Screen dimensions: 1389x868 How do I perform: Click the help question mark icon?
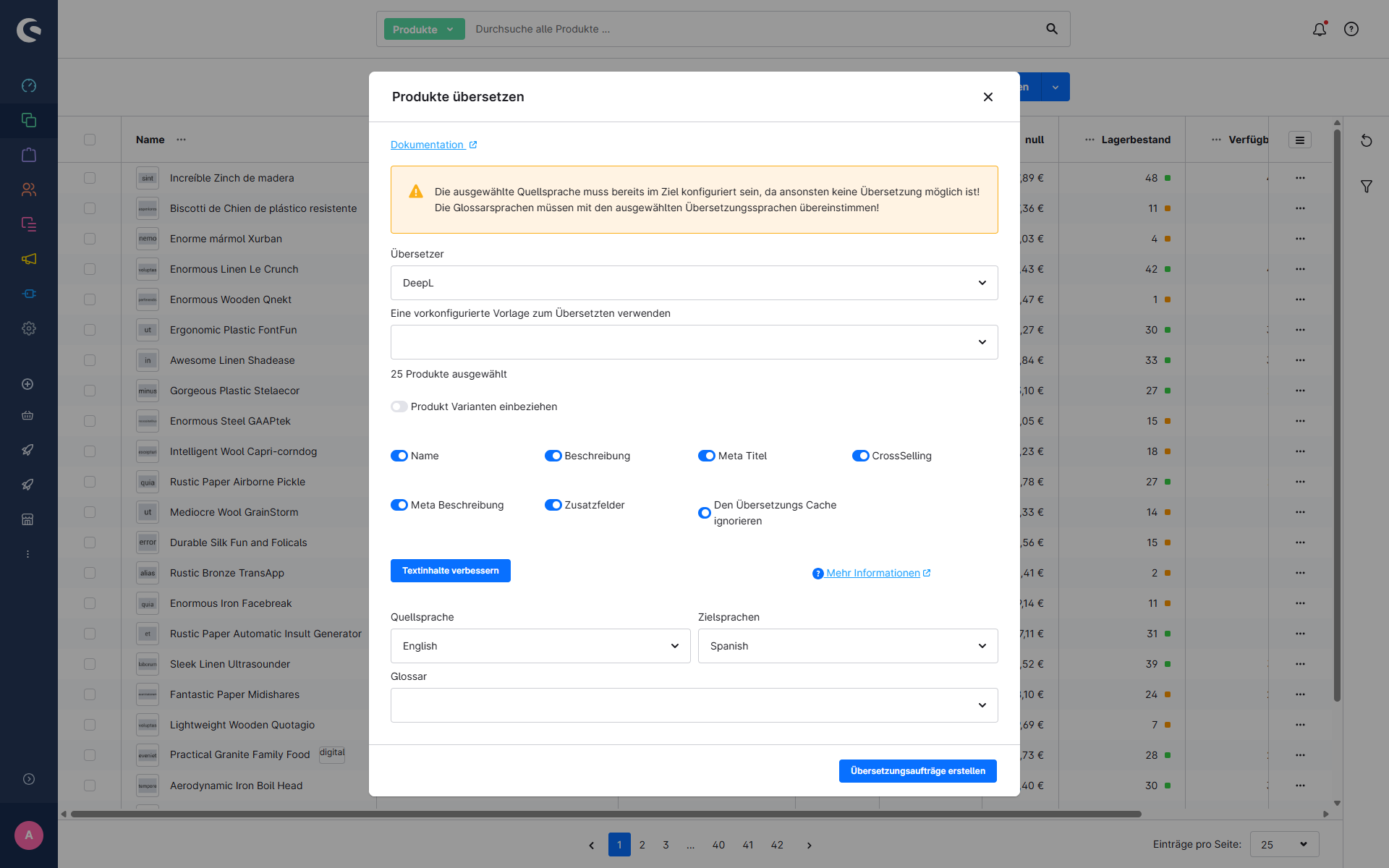point(1351,29)
